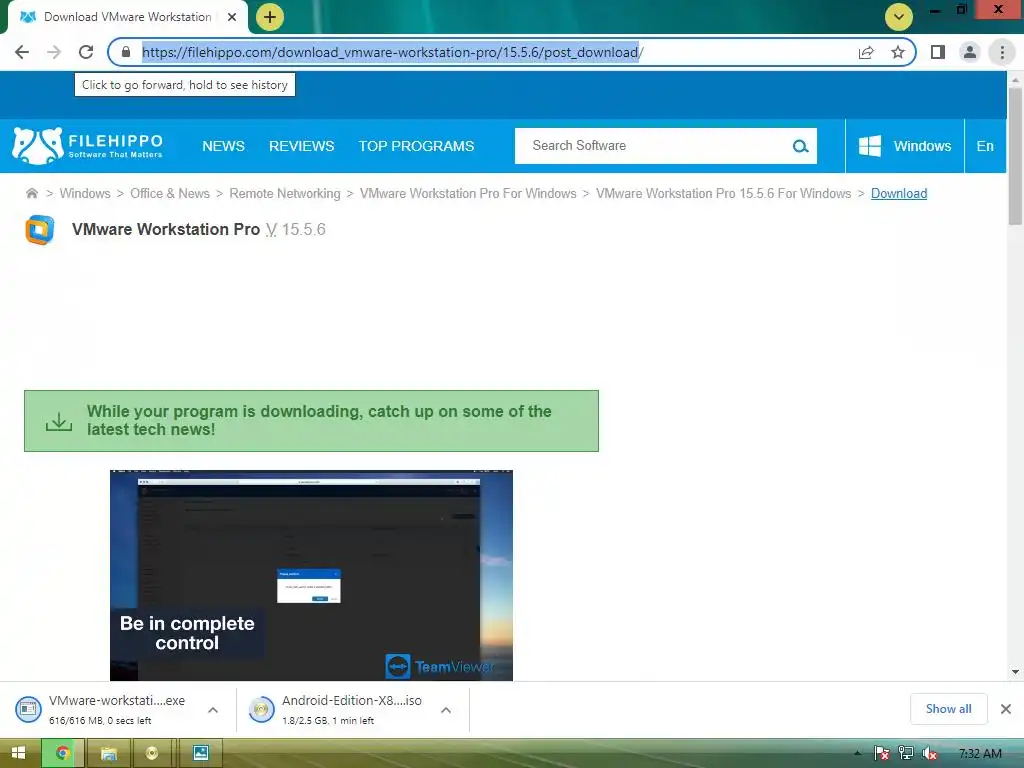This screenshot has width=1024, height=768.
Task: Show hidden system tray icons
Action: point(857,753)
